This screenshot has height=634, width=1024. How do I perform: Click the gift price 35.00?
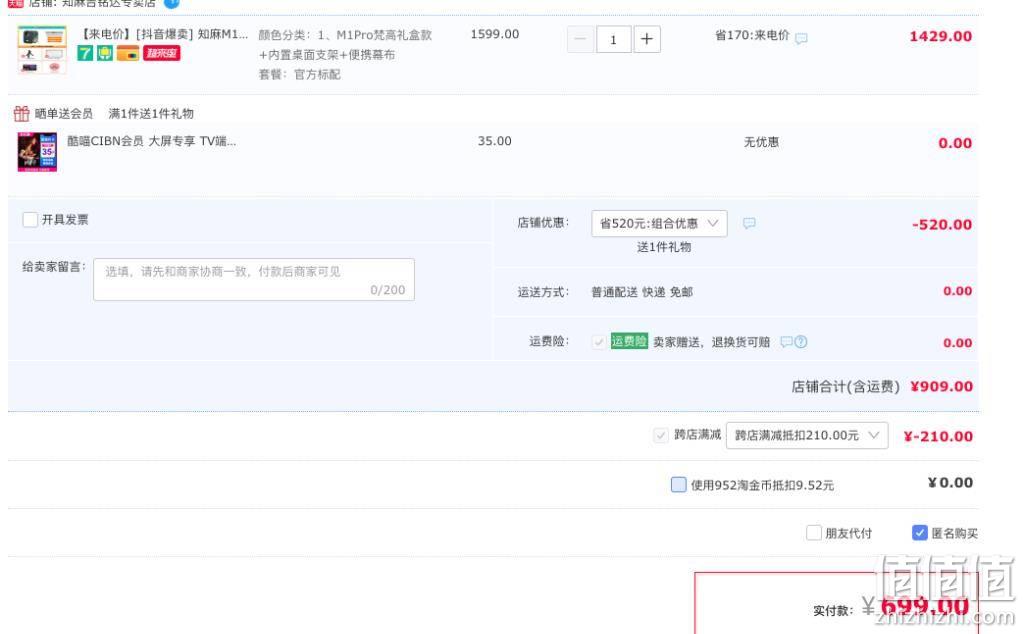pyautogui.click(x=494, y=141)
